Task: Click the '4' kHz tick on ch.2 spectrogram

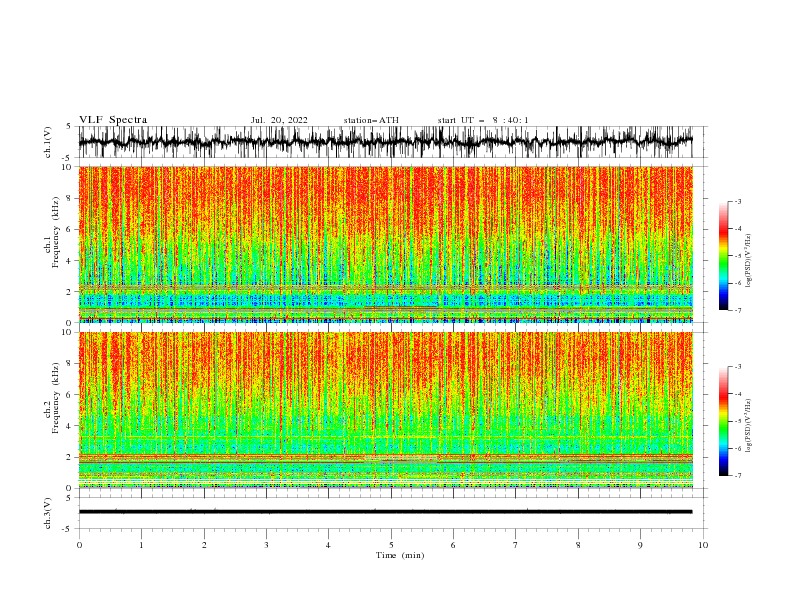Action: pos(70,426)
